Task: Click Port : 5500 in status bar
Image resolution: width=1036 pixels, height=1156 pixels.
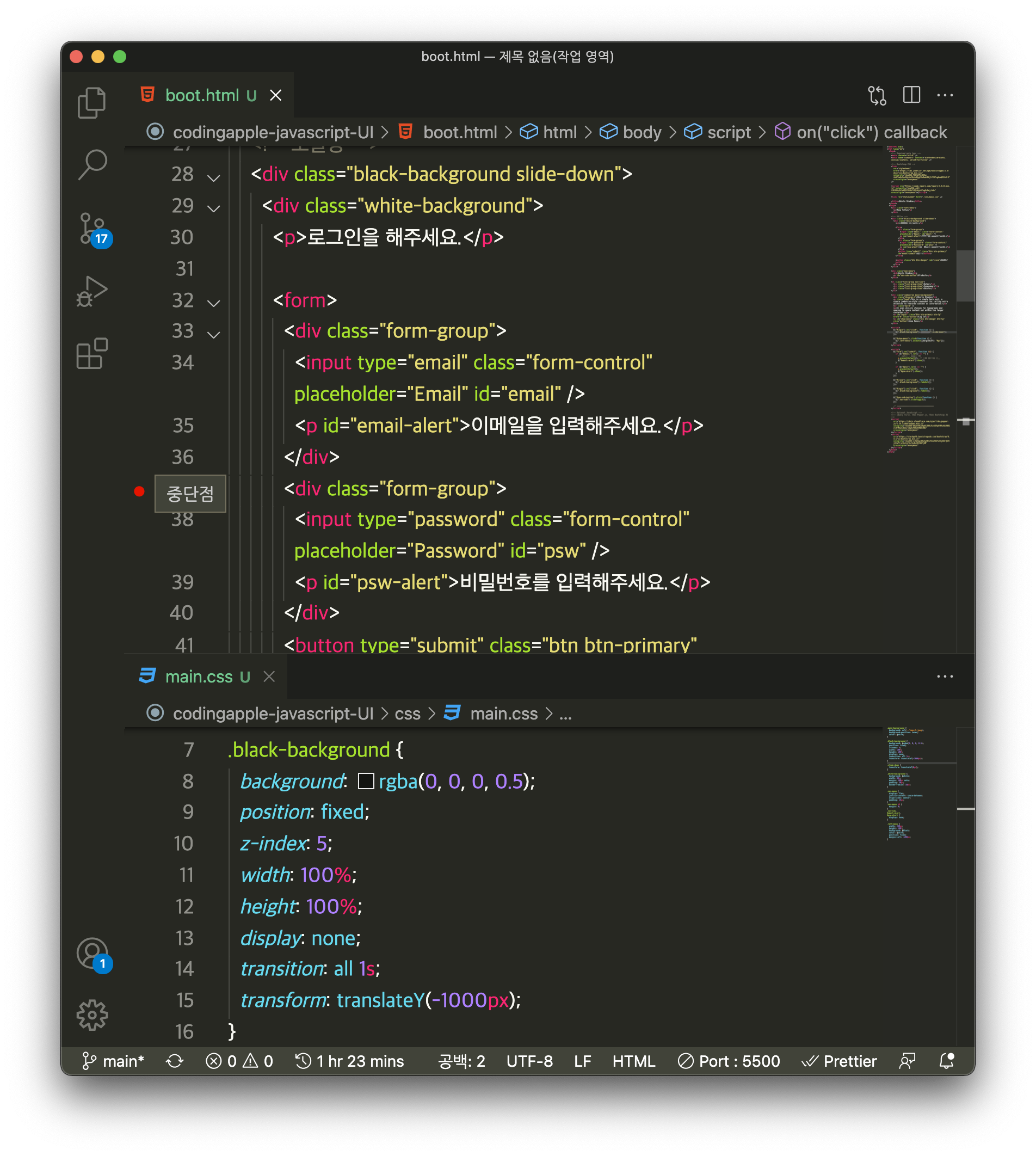Action: [x=730, y=1061]
